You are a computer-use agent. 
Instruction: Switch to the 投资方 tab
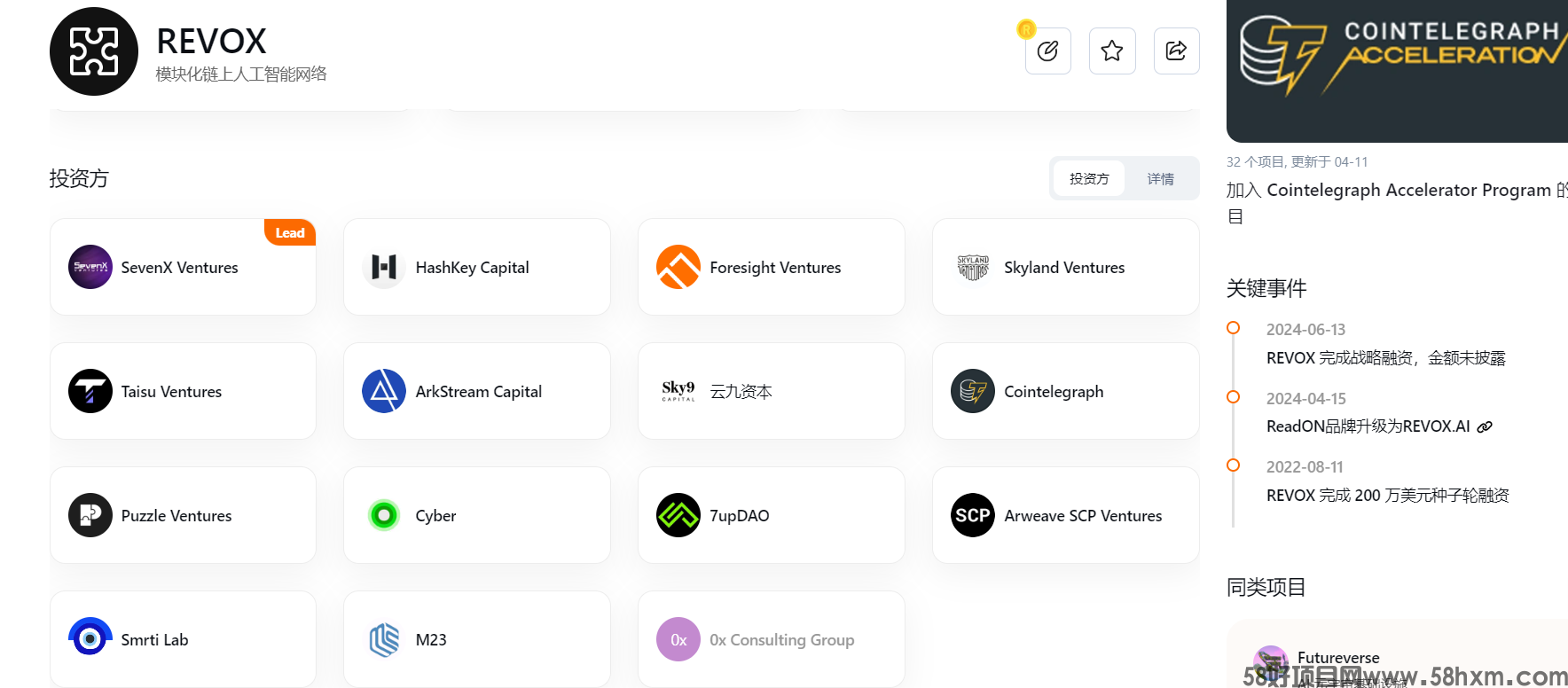point(1089,178)
